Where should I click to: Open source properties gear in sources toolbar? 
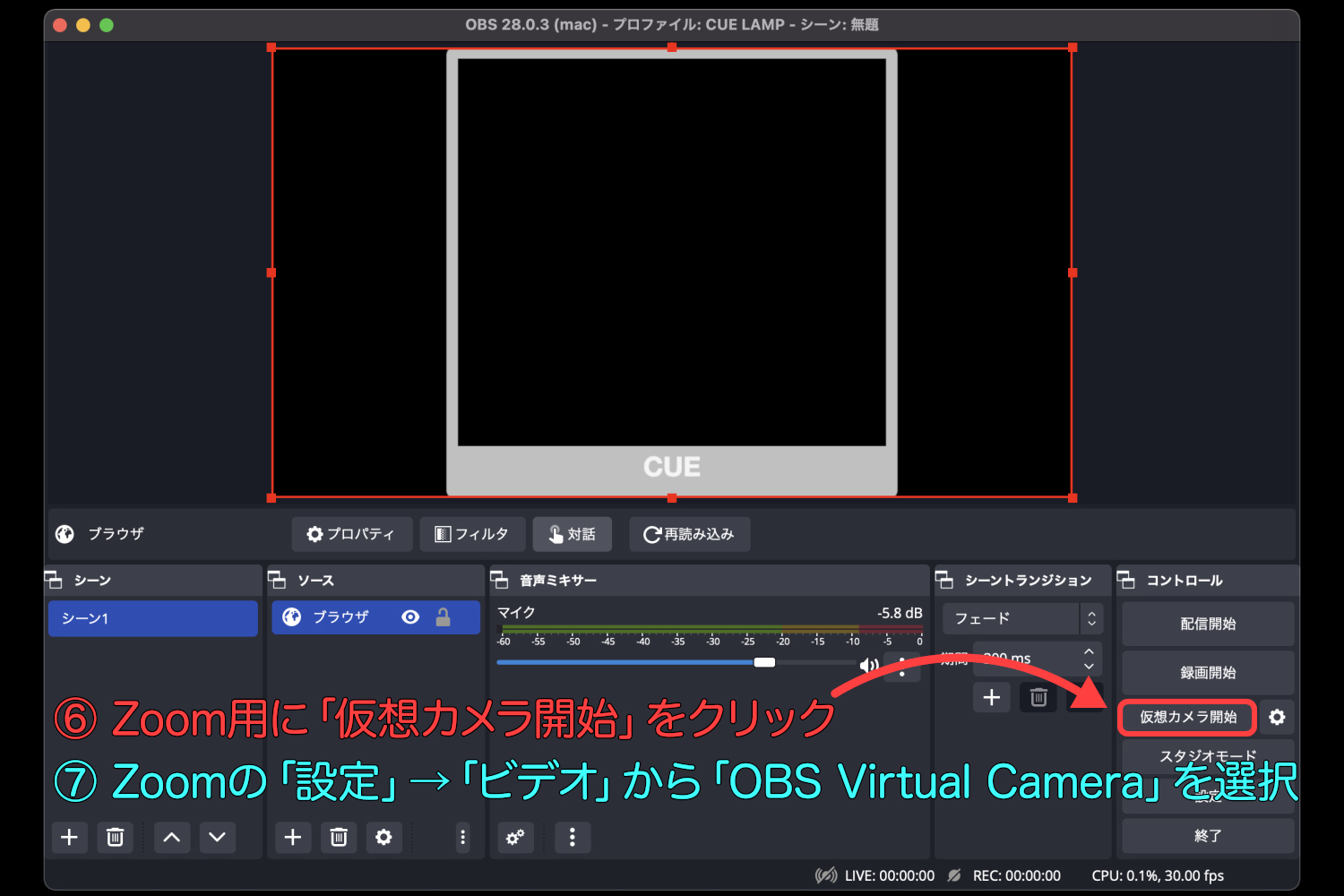(383, 837)
